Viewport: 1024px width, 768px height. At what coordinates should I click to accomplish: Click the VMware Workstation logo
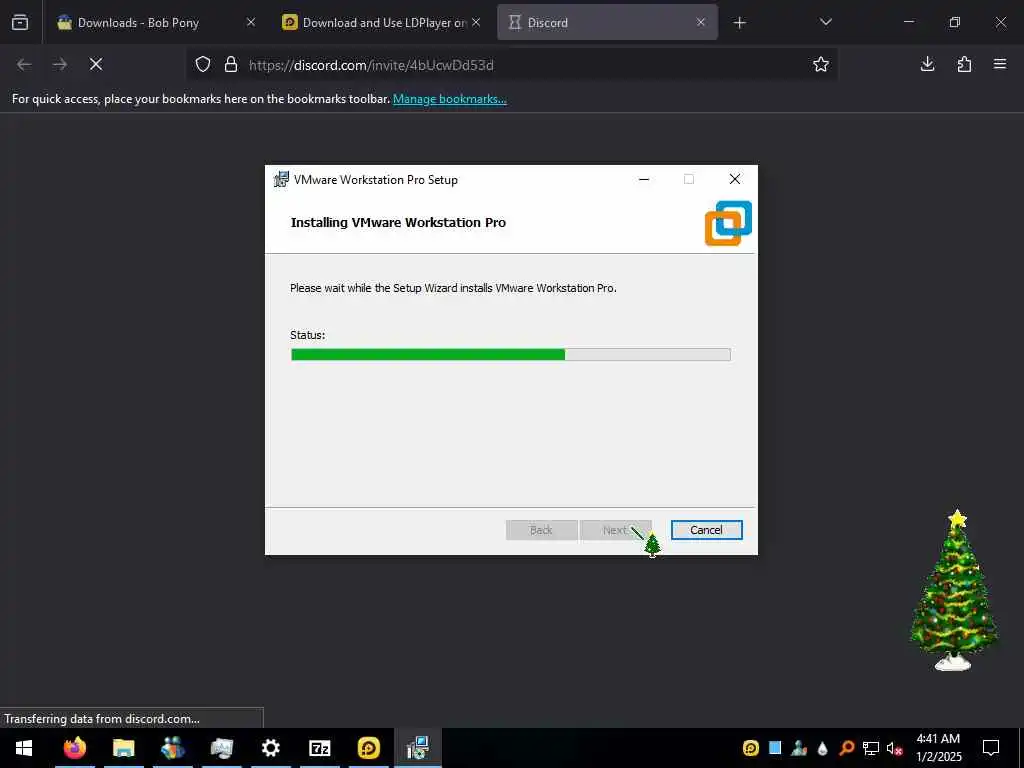(728, 223)
